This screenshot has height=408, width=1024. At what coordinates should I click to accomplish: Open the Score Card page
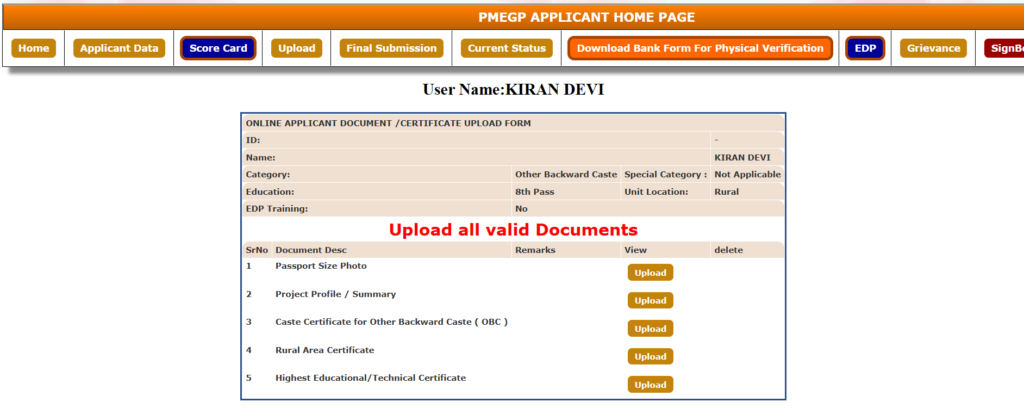tap(218, 48)
